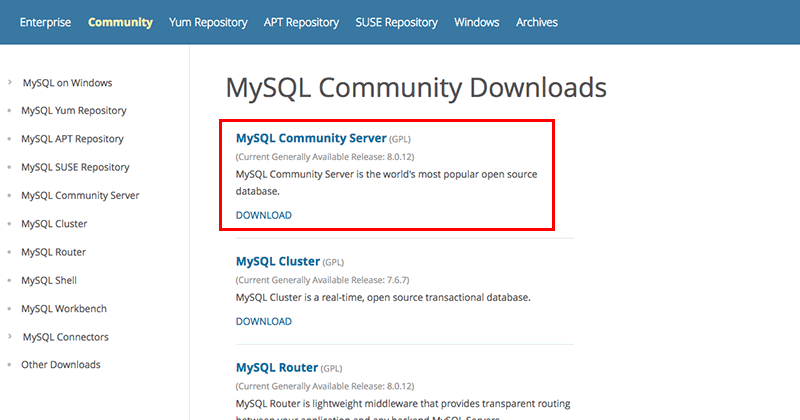
Task: Open MySQL Shell in the sidebar
Action: 49,280
